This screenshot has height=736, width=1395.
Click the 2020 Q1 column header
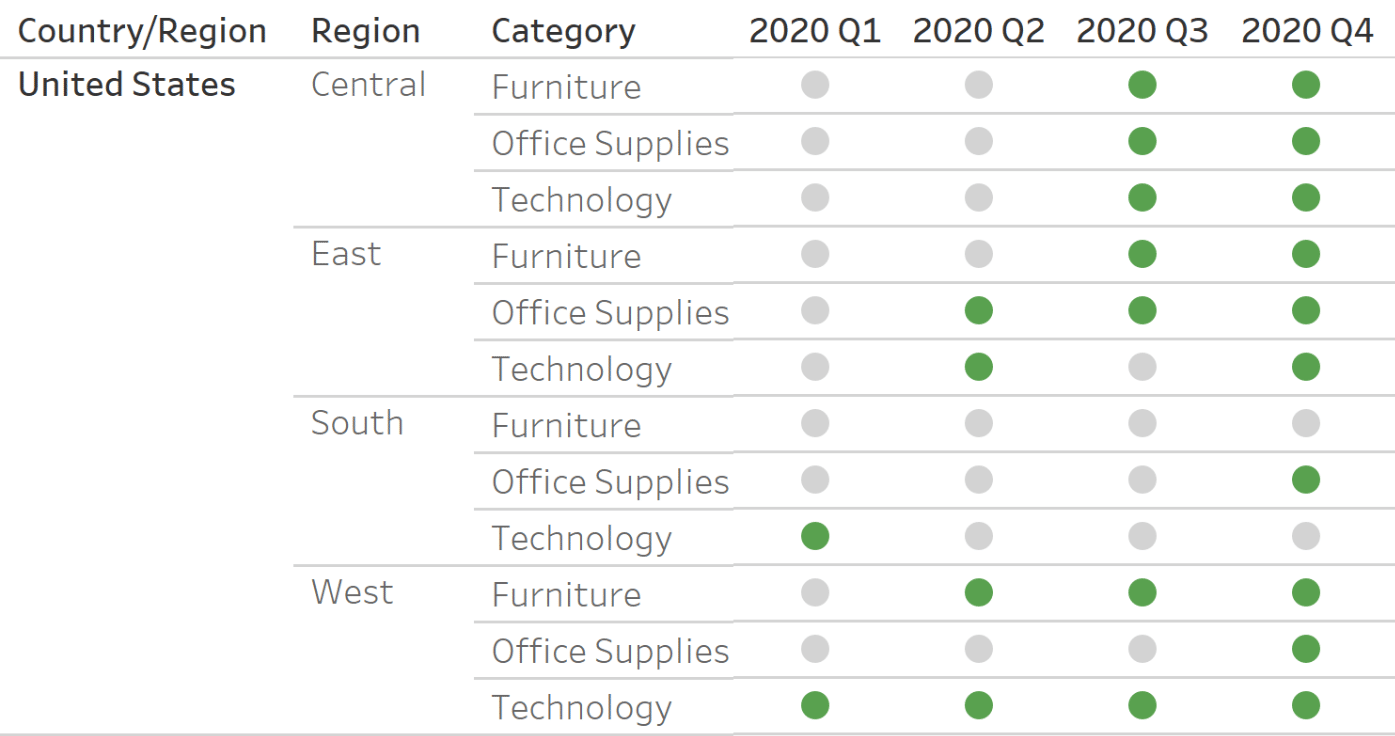tap(815, 31)
